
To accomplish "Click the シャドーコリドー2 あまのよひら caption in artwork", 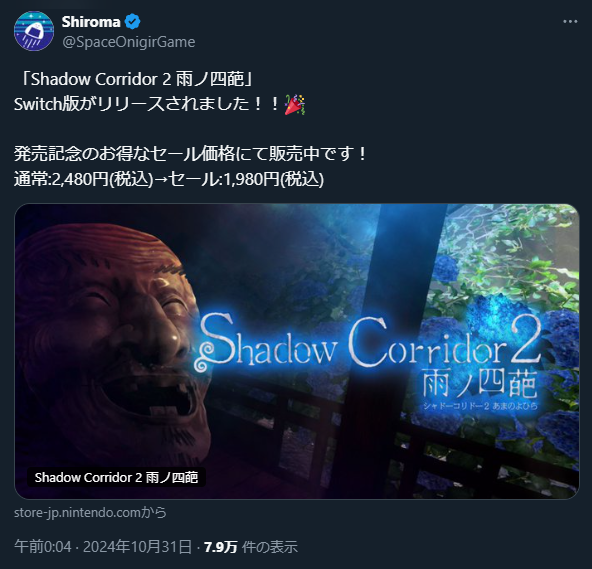I will click(x=480, y=406).
